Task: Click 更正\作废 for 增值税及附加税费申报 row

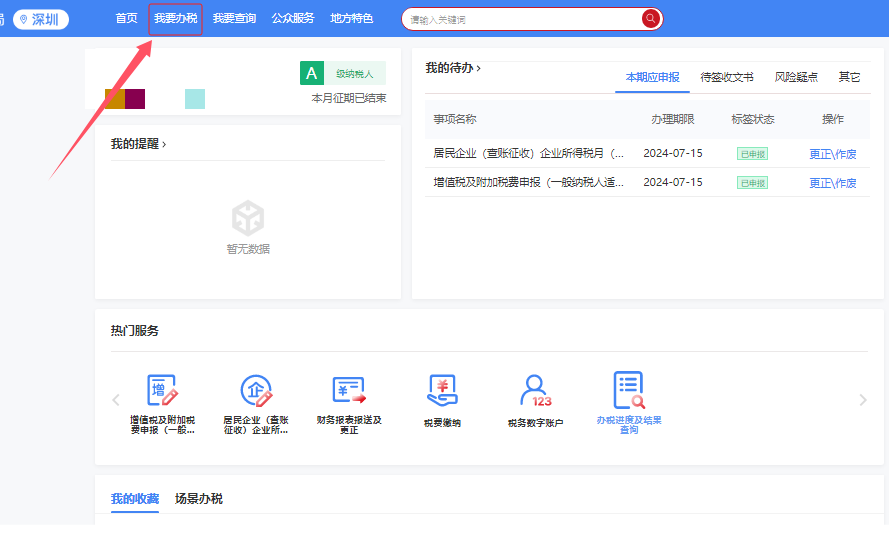Action: click(832, 183)
